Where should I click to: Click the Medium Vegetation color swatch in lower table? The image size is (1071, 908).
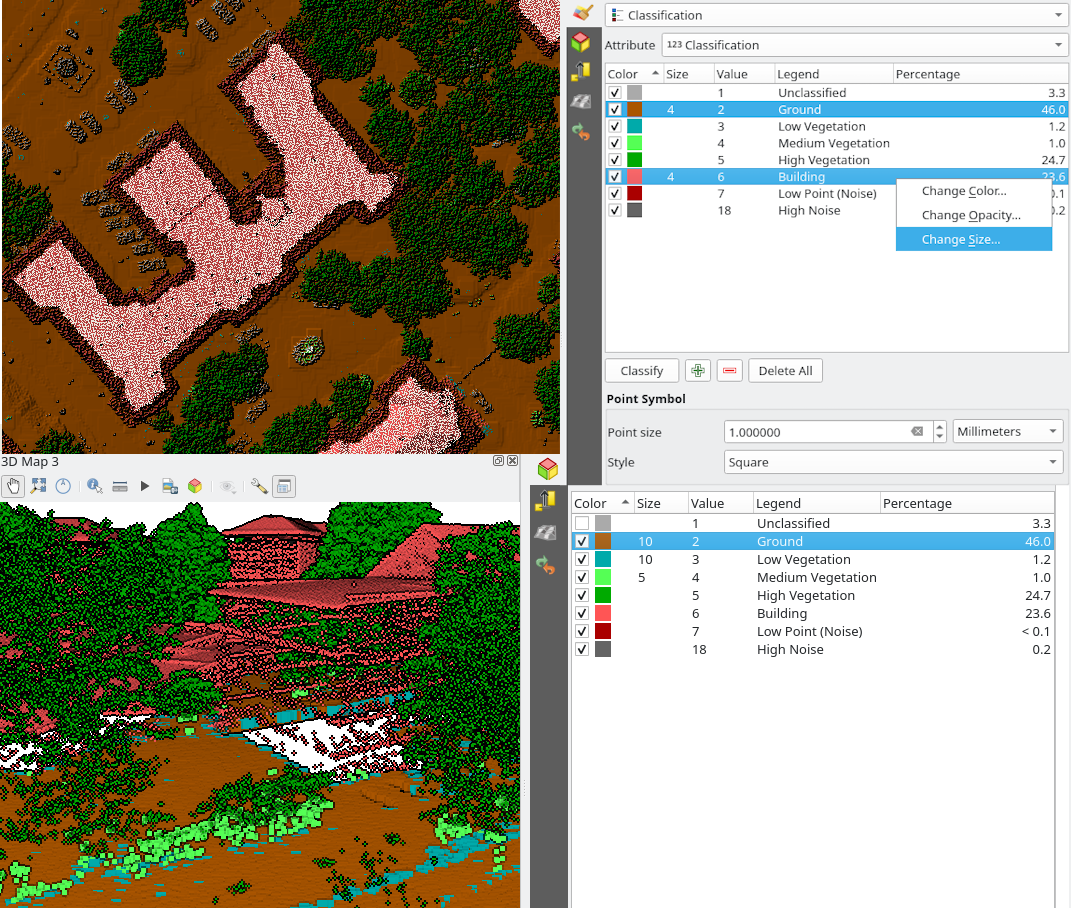pyautogui.click(x=603, y=578)
